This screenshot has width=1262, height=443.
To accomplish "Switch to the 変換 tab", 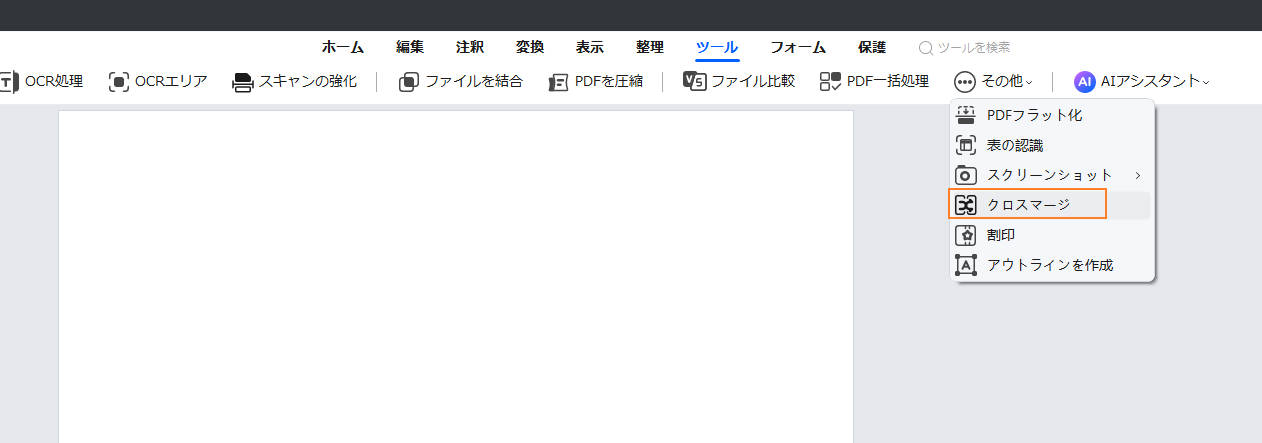I will 530,47.
